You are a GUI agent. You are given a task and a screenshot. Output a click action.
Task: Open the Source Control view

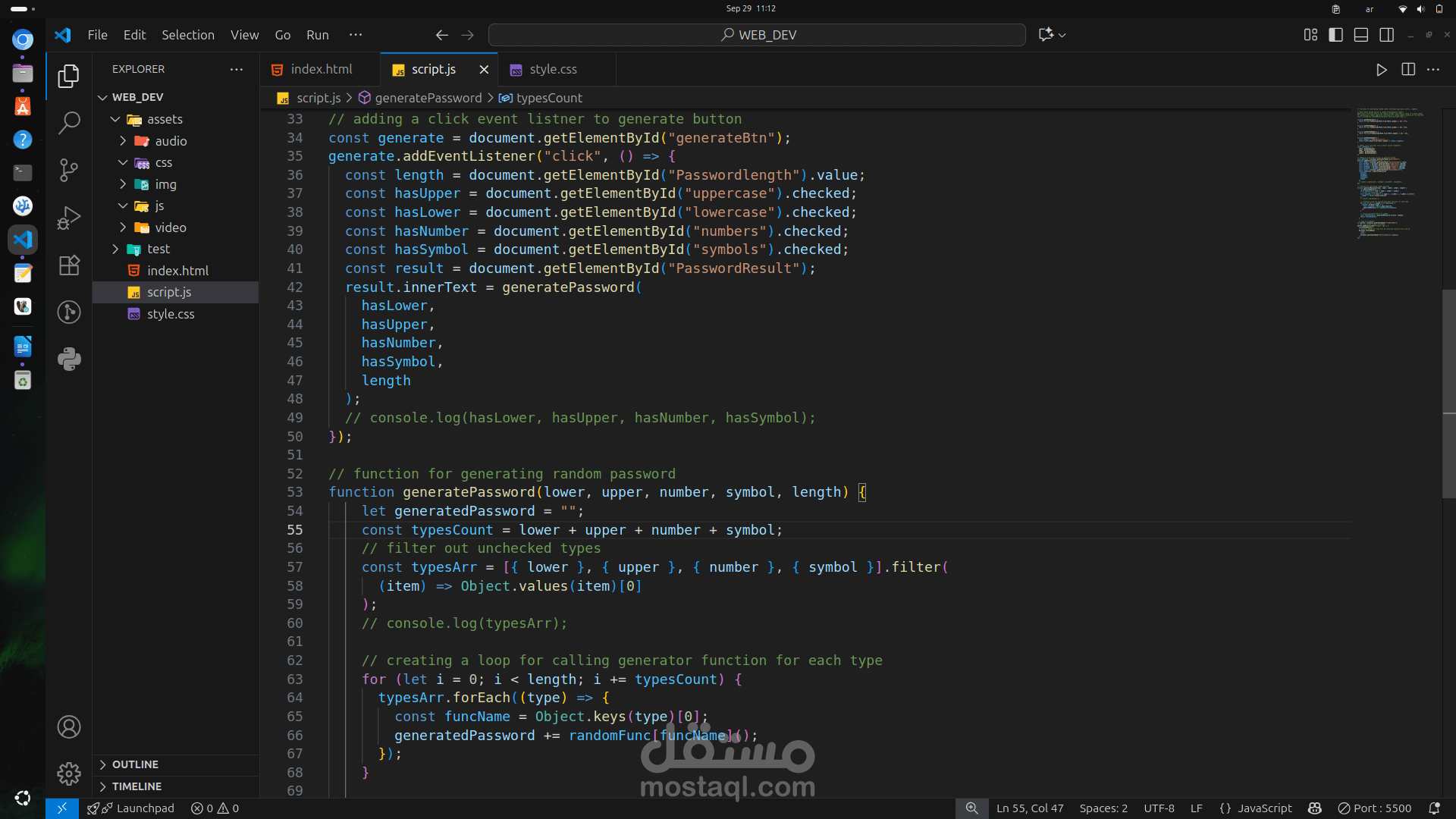coord(69,170)
